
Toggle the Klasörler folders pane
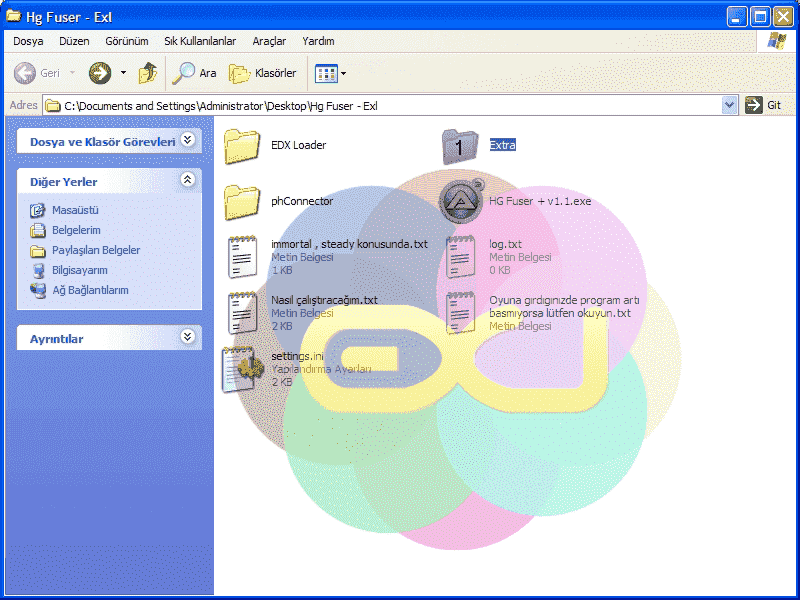262,73
